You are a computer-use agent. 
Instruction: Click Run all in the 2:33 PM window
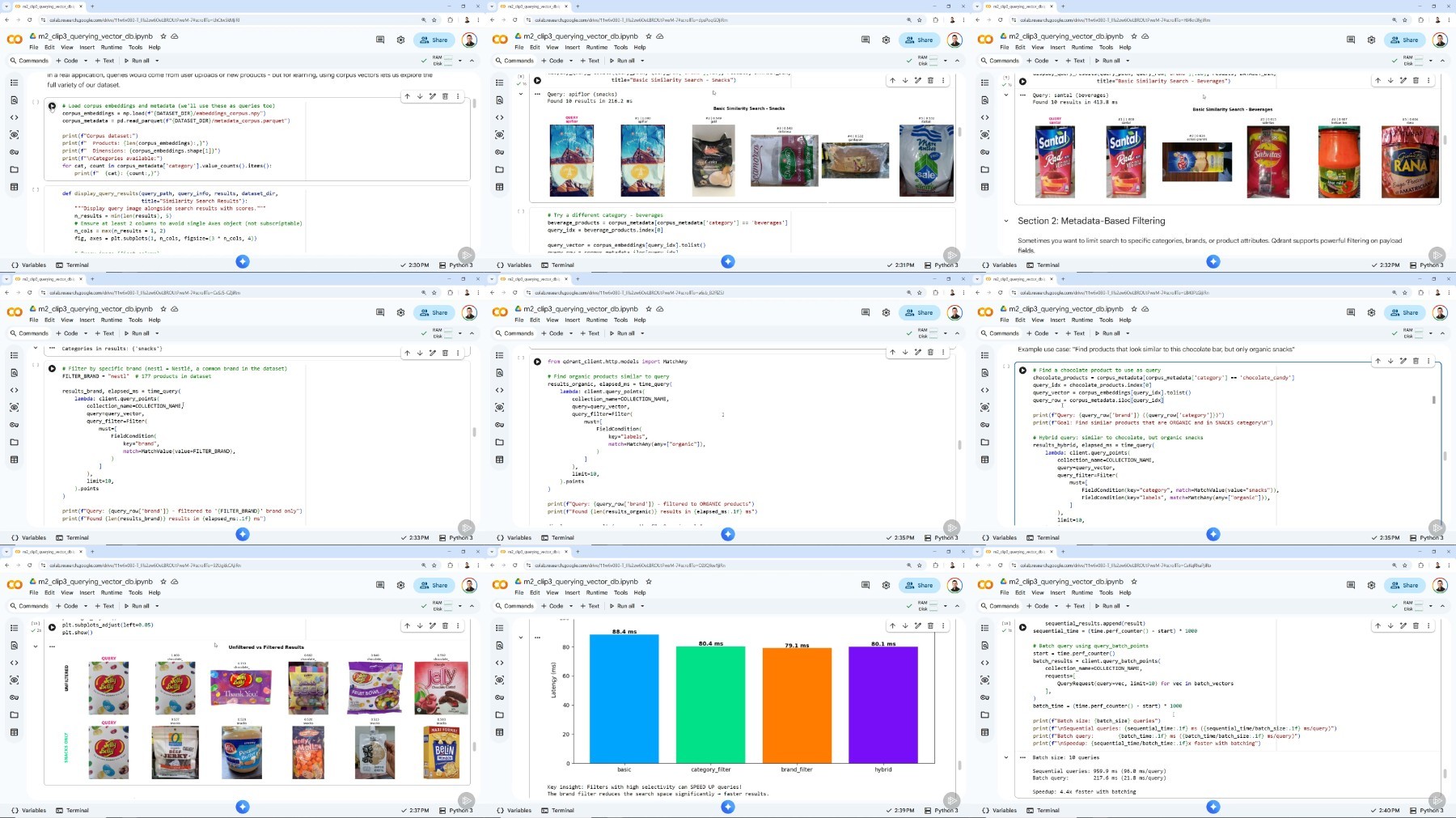tap(137, 333)
